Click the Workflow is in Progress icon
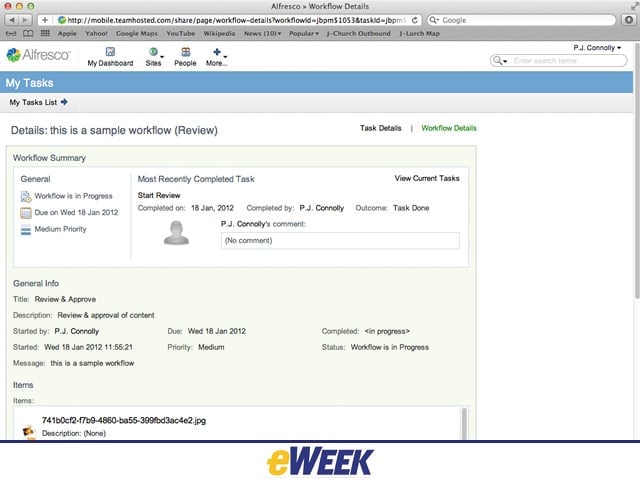Image resolution: width=640 pixels, height=480 pixels. (x=26, y=196)
